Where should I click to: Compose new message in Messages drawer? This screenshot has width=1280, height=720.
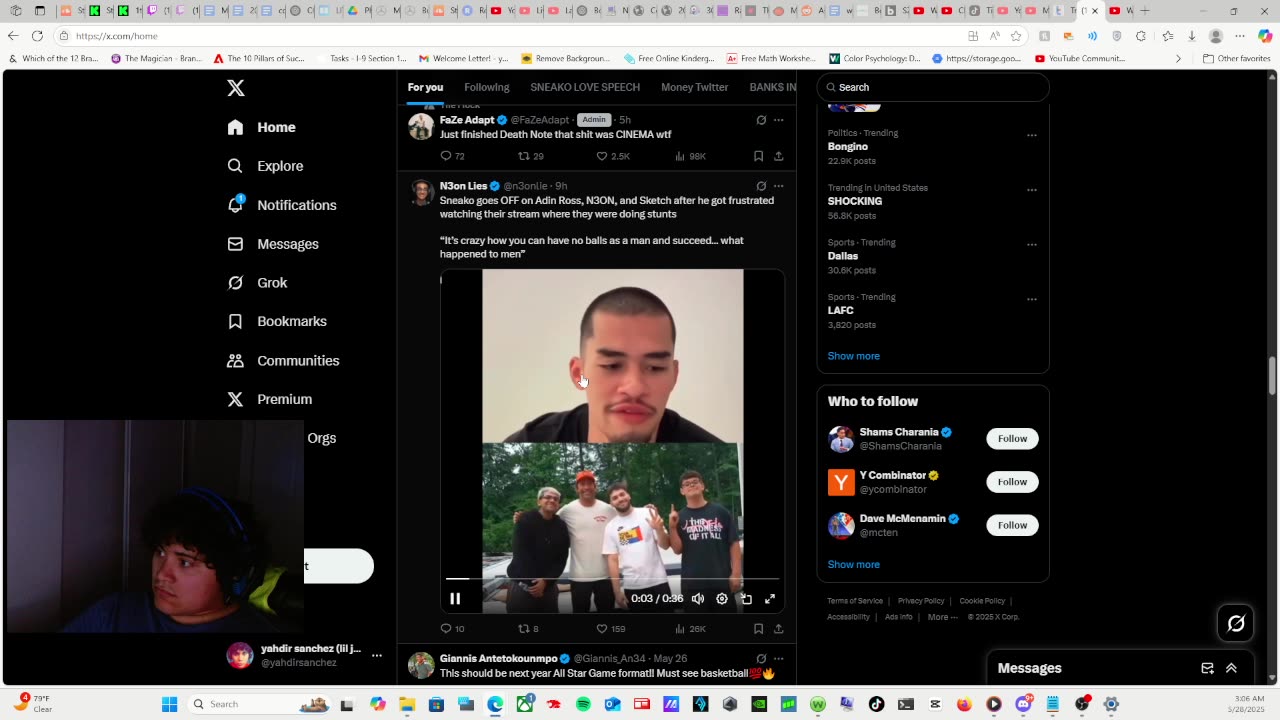coord(1208,668)
